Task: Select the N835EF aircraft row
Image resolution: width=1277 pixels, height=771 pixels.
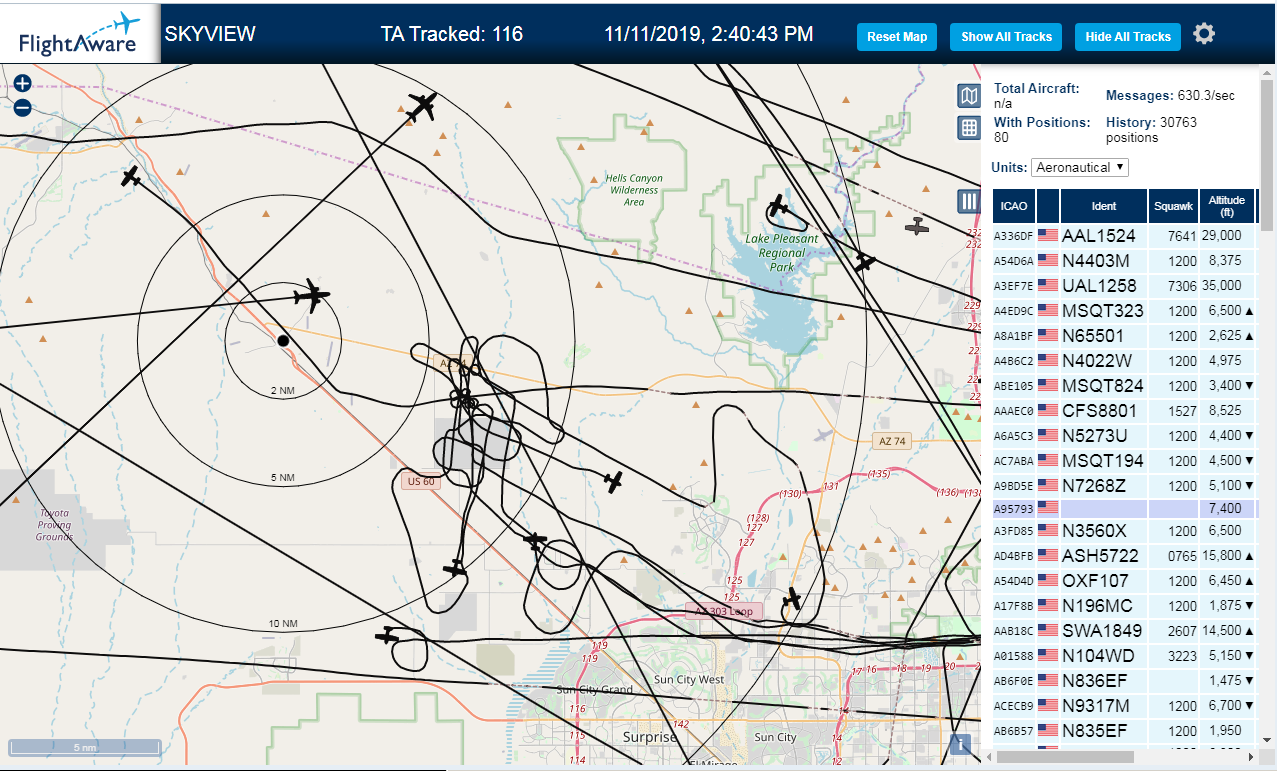Action: (1125, 730)
